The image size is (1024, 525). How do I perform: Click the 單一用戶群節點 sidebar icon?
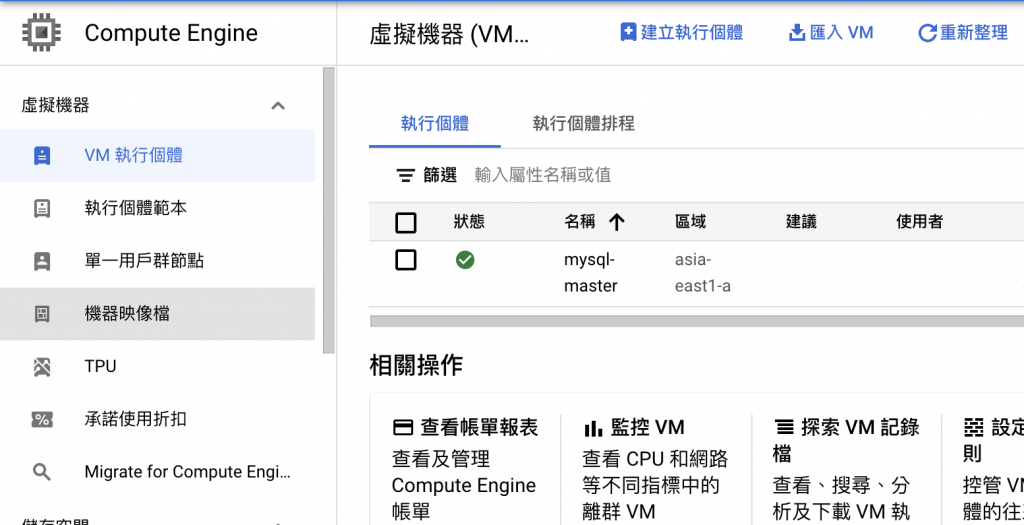pyautogui.click(x=42, y=261)
